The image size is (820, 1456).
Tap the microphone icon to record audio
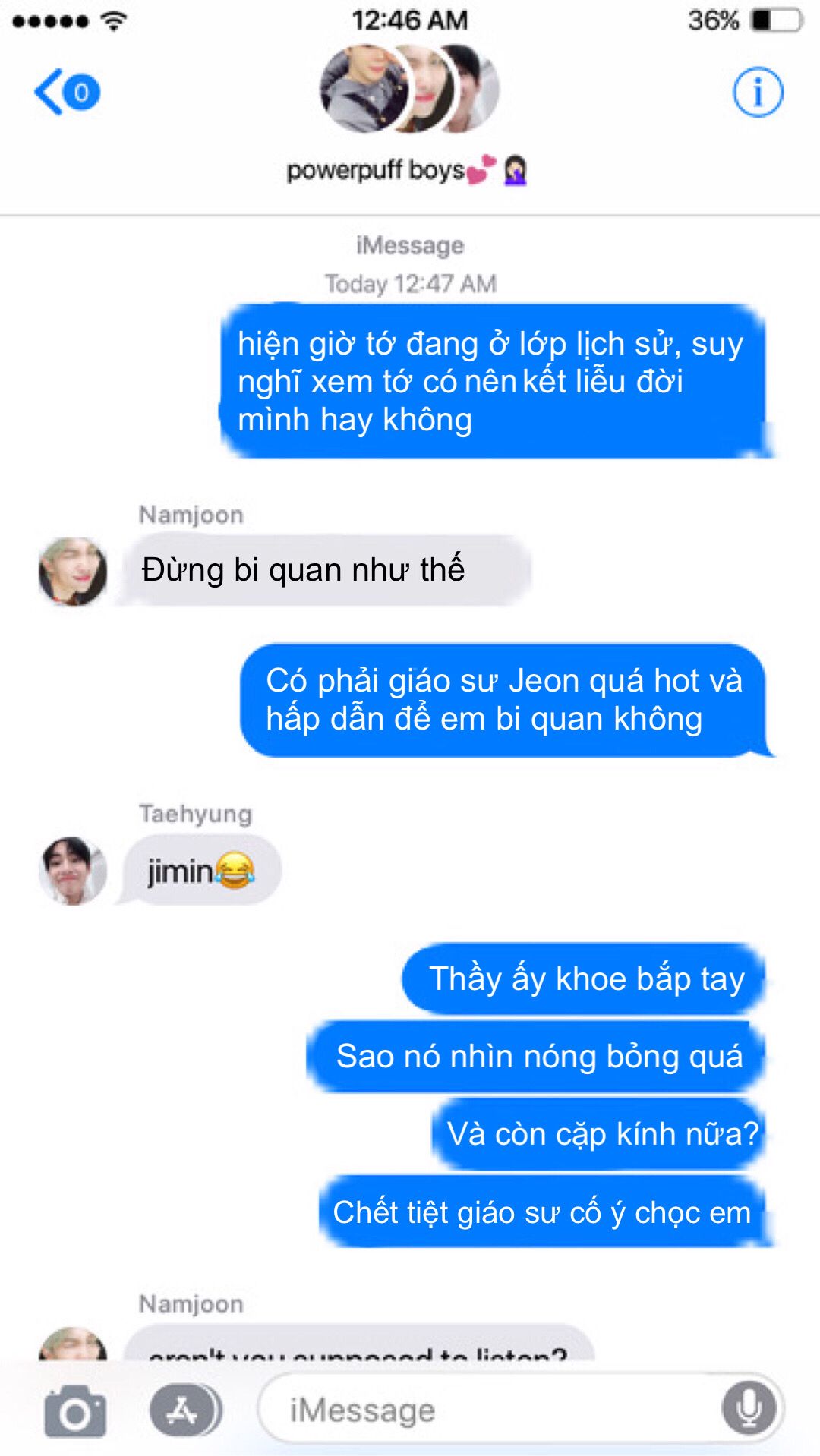[749, 1408]
